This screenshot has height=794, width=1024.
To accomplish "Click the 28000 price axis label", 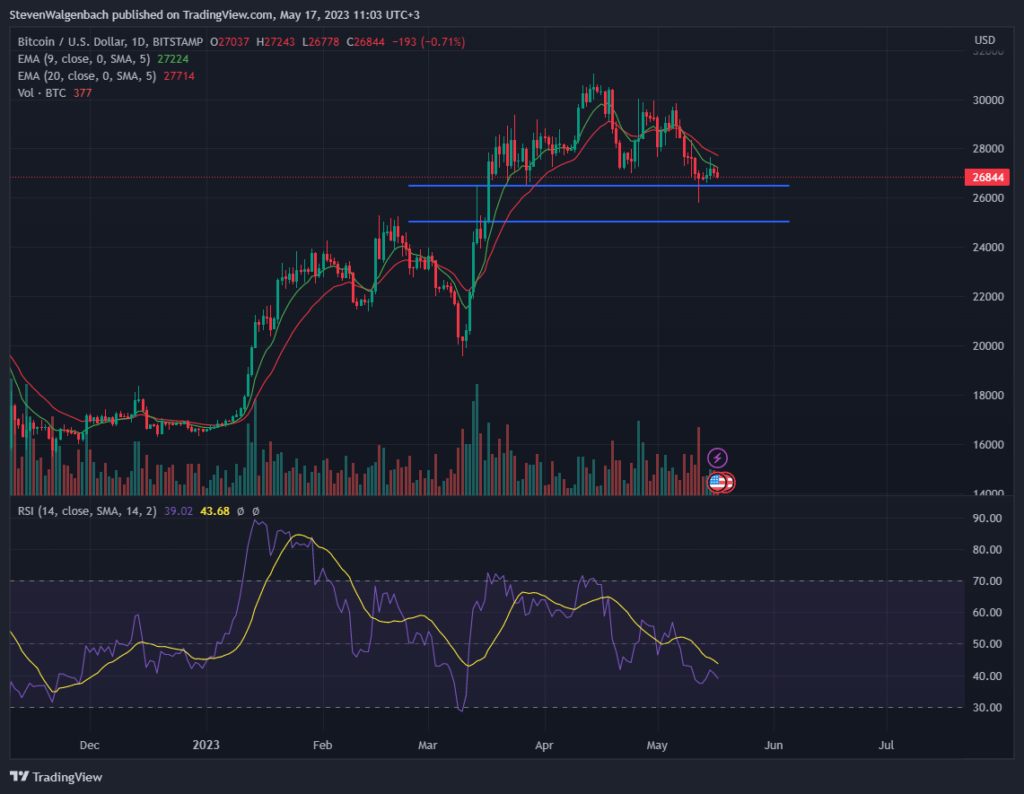I will coord(988,149).
